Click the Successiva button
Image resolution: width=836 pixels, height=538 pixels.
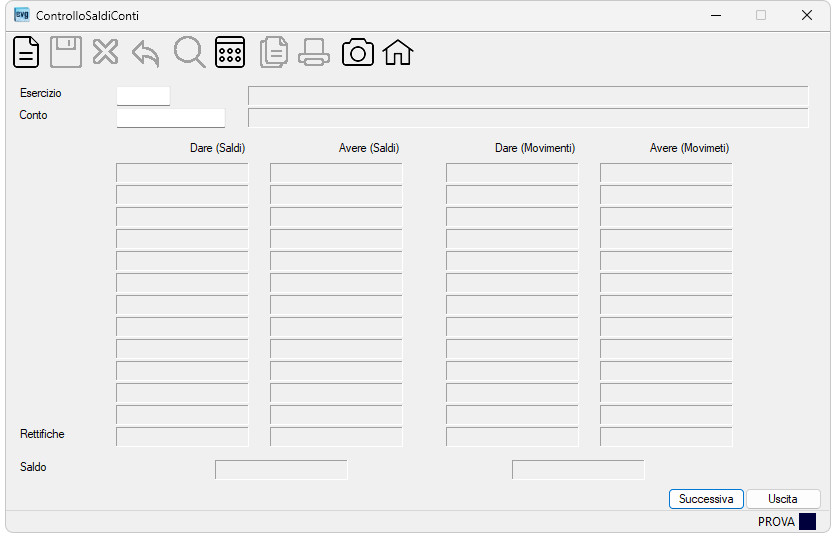pyautogui.click(x=706, y=499)
